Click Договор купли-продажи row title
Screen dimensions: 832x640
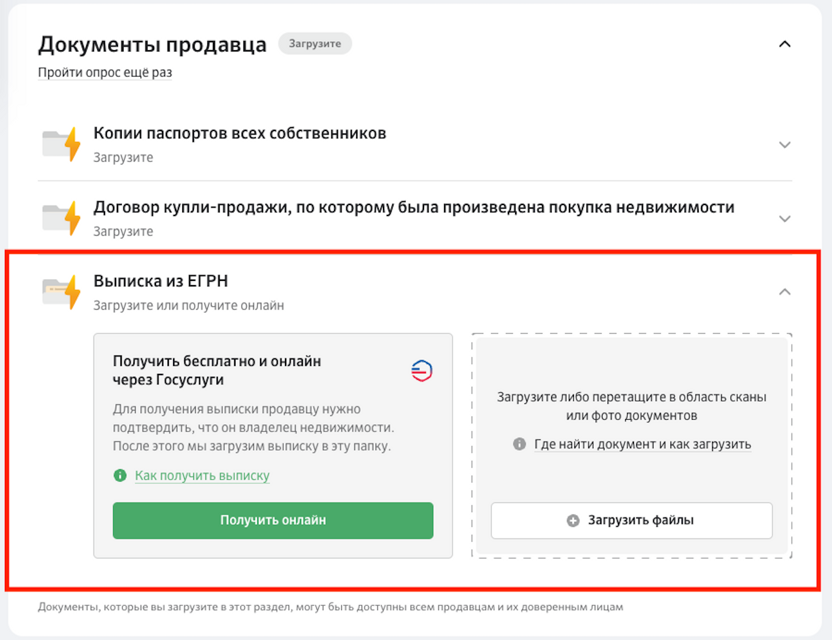click(414, 207)
